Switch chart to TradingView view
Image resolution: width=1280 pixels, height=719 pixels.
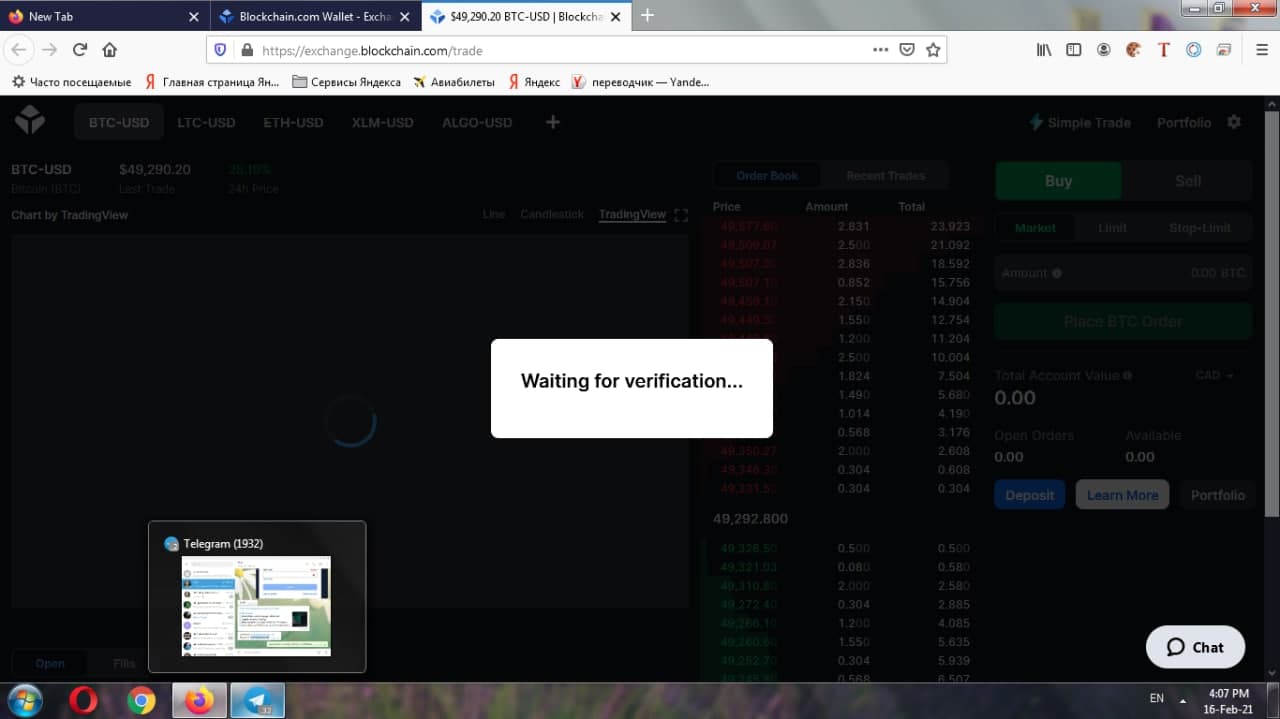pos(632,214)
